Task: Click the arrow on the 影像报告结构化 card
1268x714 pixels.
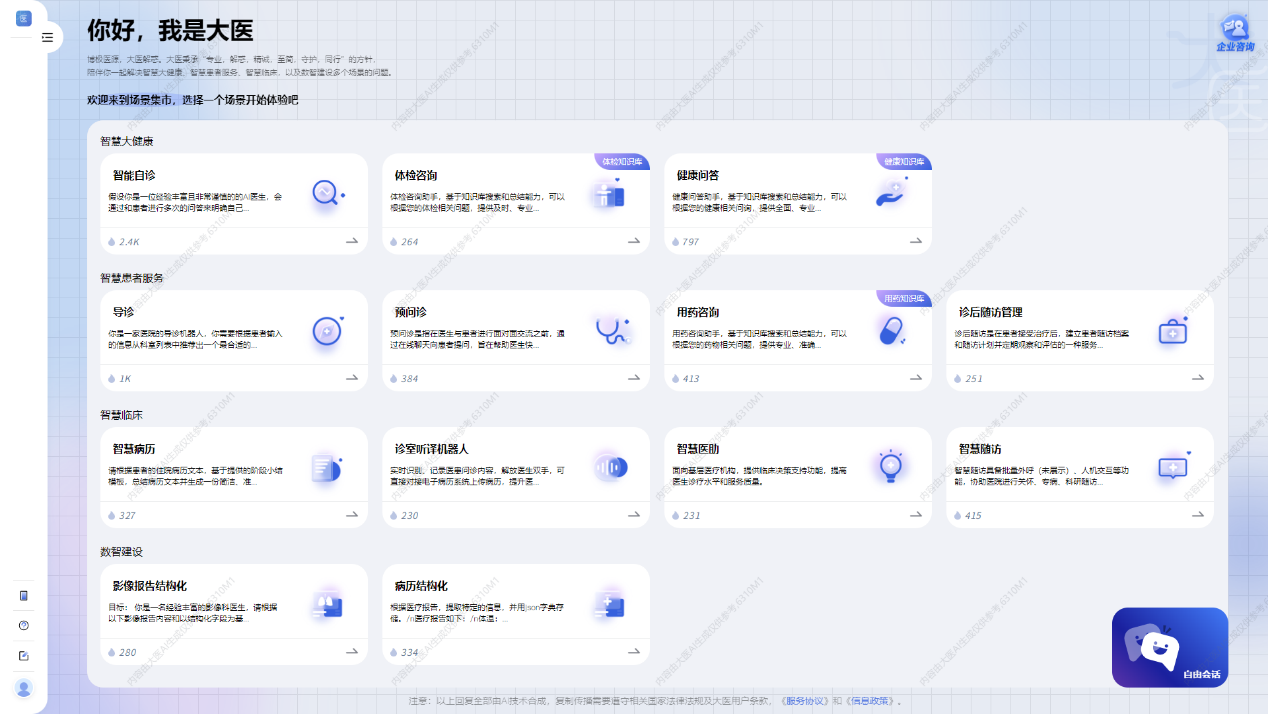Action: 352,652
